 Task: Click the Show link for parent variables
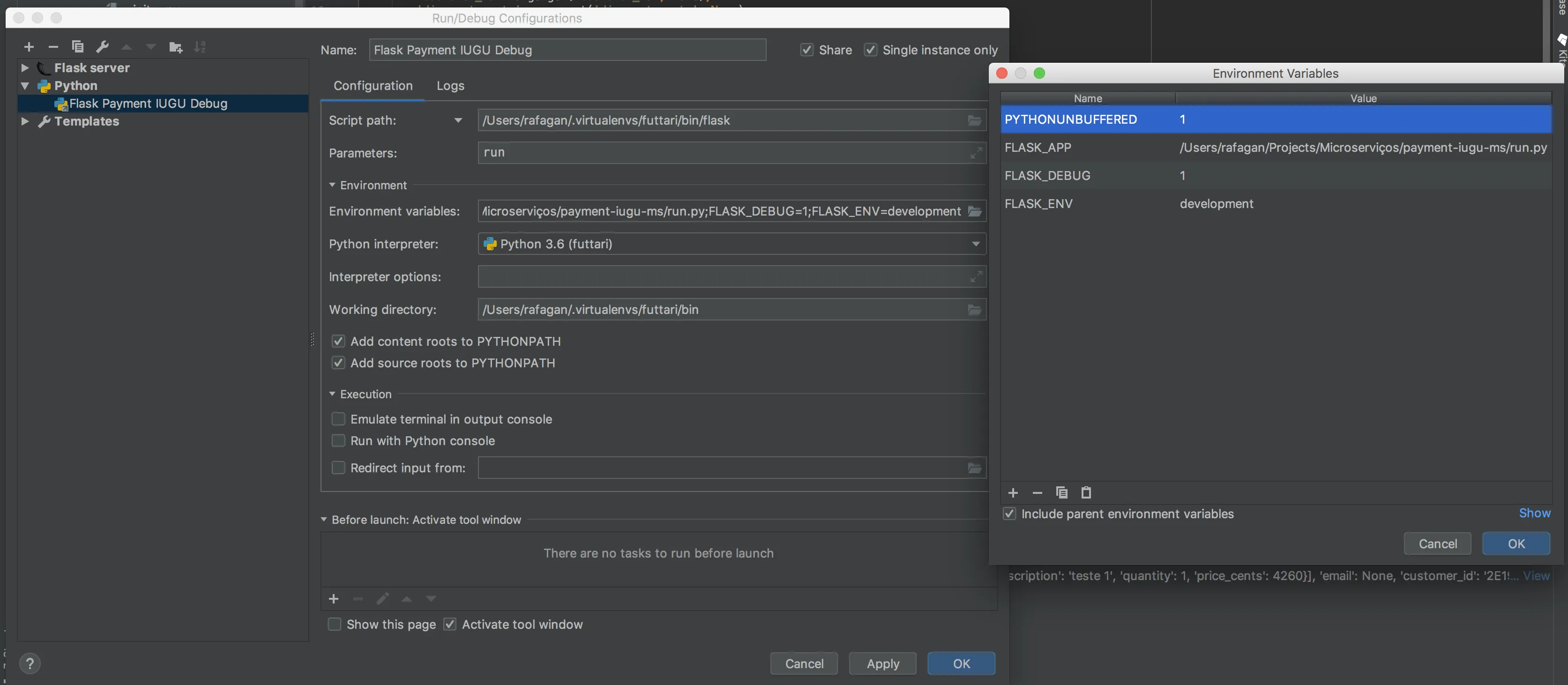coord(1534,513)
